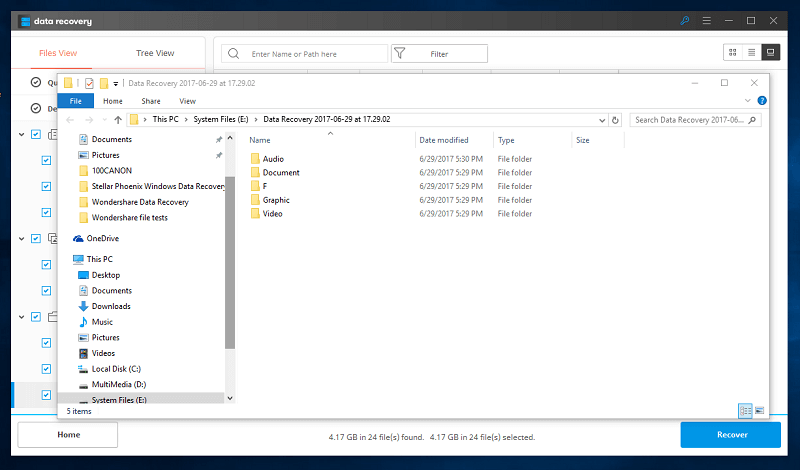The width and height of the screenshot is (800, 470).
Task: Click the Enter Name or Path search field
Action: tap(305, 54)
